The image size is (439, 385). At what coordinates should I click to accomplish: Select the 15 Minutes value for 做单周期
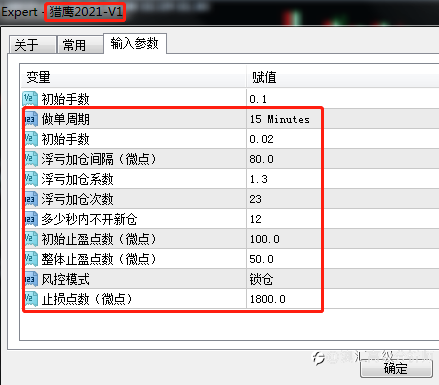tap(280, 119)
